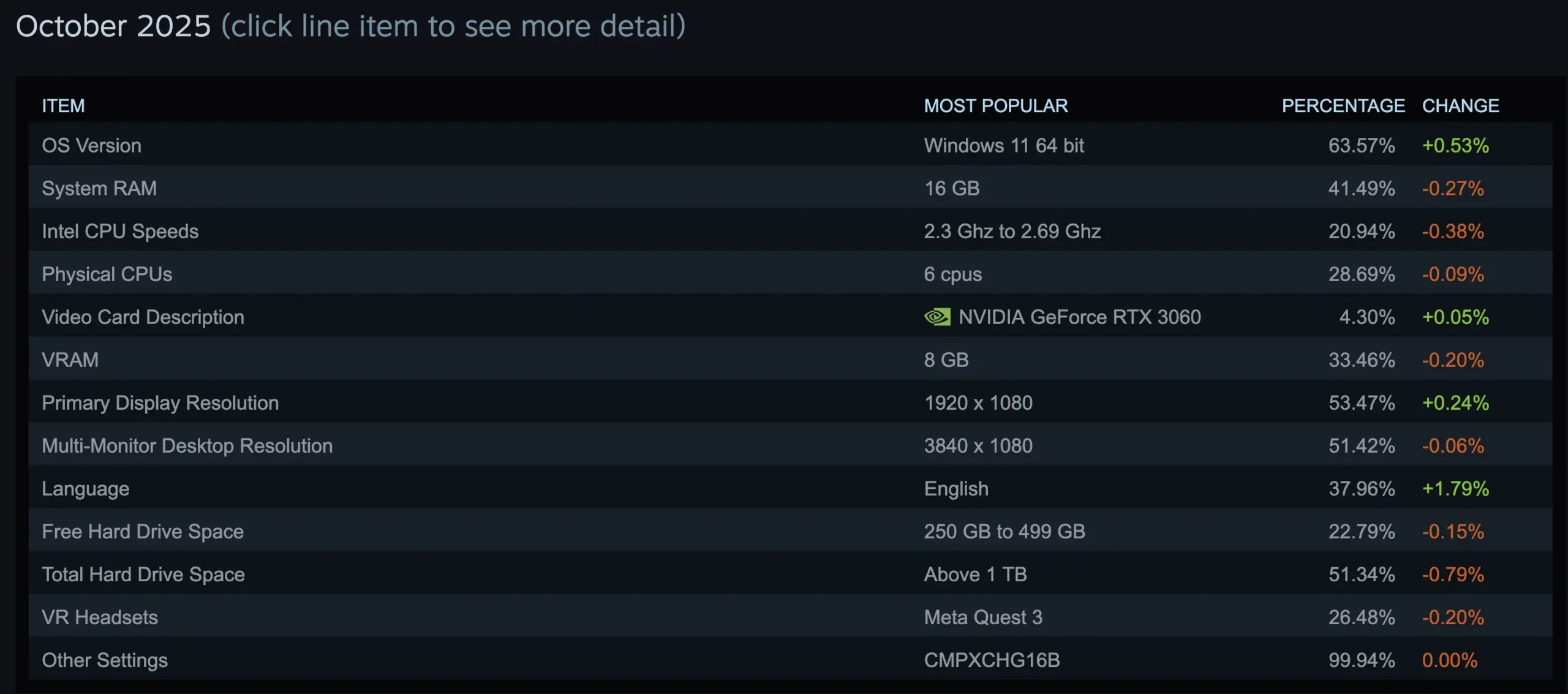
Task: Click the October 2025 heading
Action: point(113,26)
